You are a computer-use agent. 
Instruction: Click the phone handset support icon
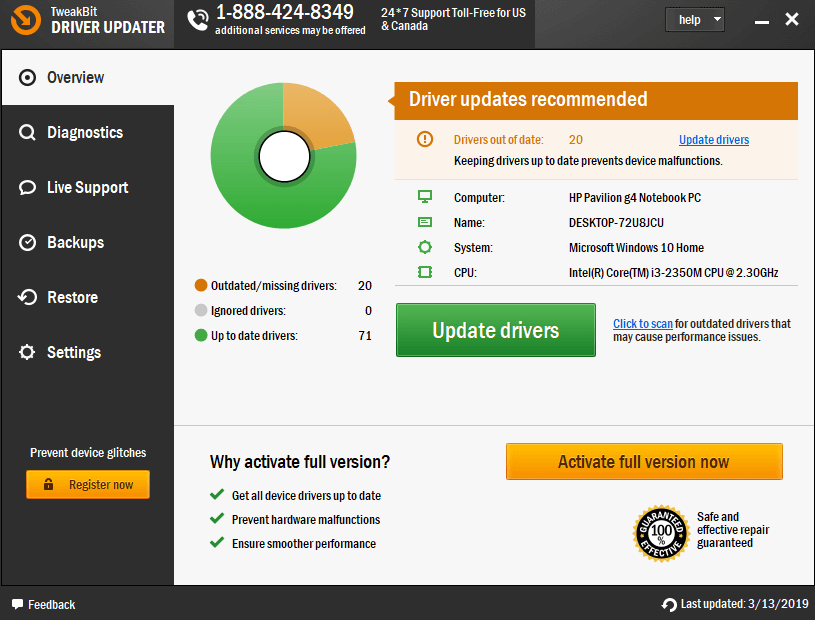click(x=198, y=20)
